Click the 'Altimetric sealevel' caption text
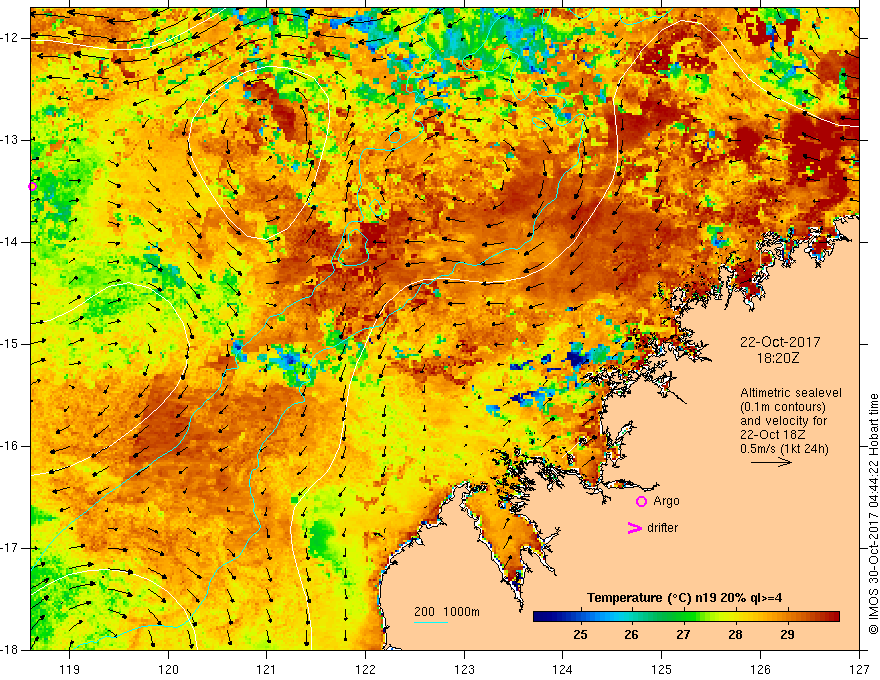This screenshot has width=880, height=680. [791, 393]
